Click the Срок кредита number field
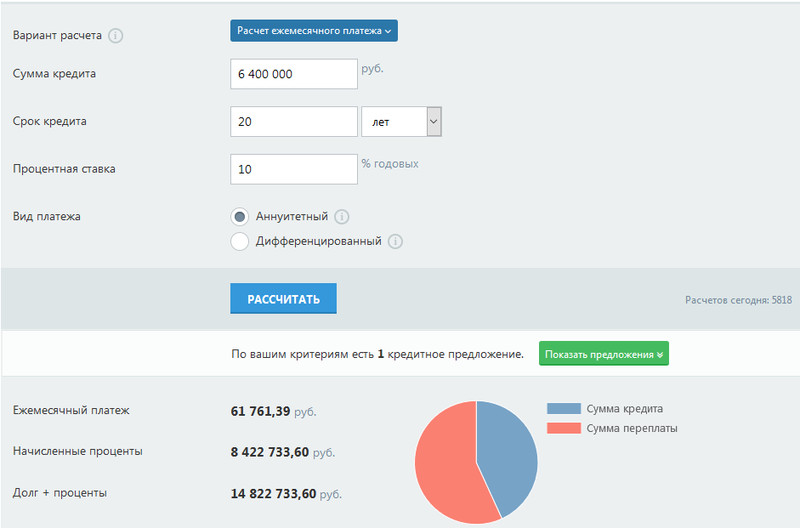This screenshot has height=528, width=800. tap(293, 122)
